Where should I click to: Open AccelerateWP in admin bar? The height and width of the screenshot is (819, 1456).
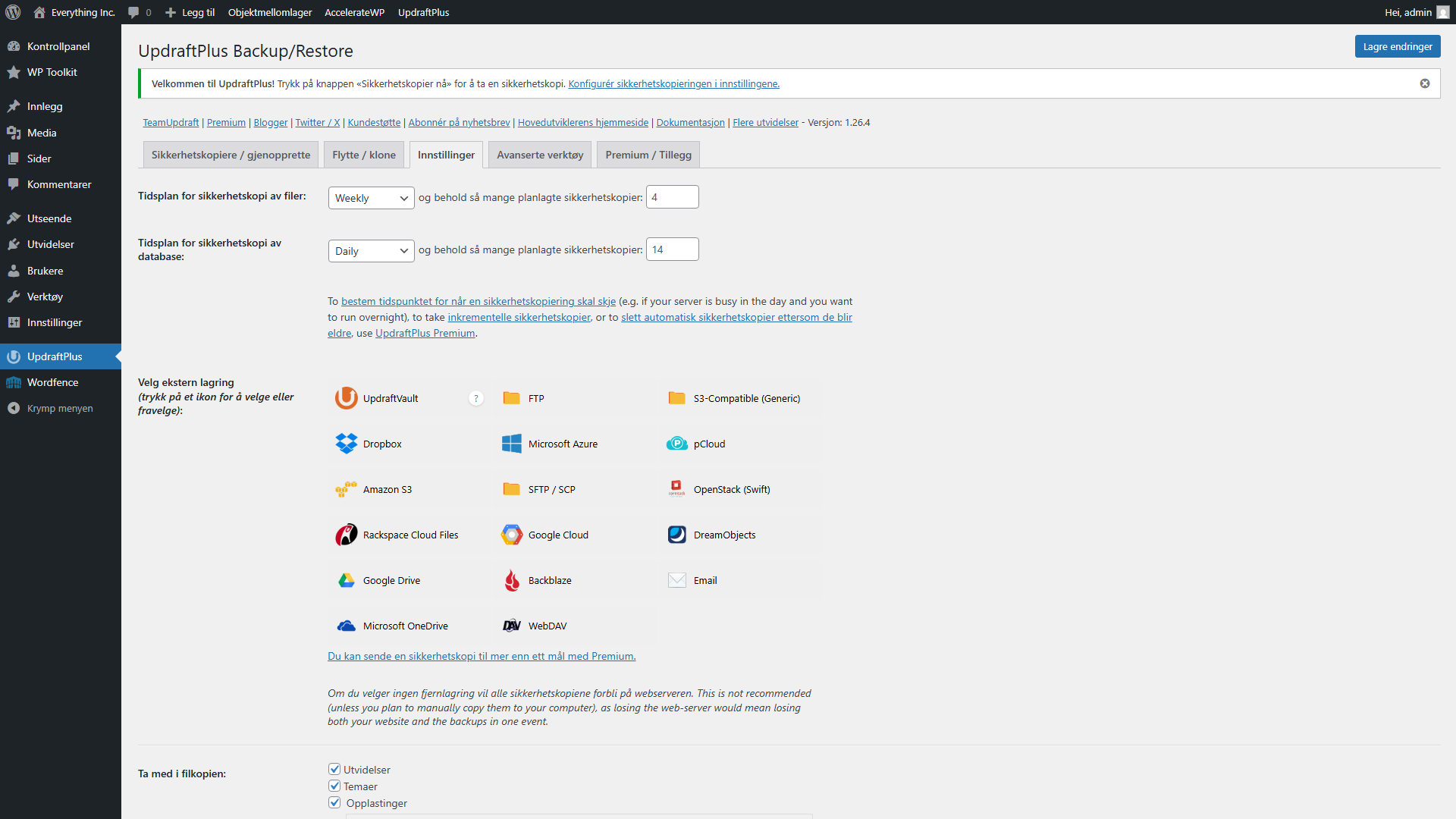click(x=355, y=12)
